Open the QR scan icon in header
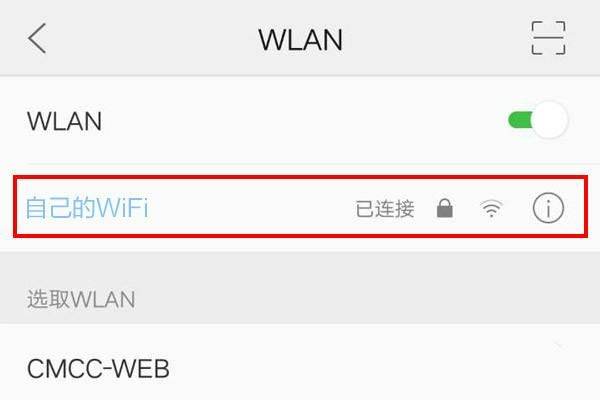Image resolution: width=600 pixels, height=400 pixels. coord(548,38)
